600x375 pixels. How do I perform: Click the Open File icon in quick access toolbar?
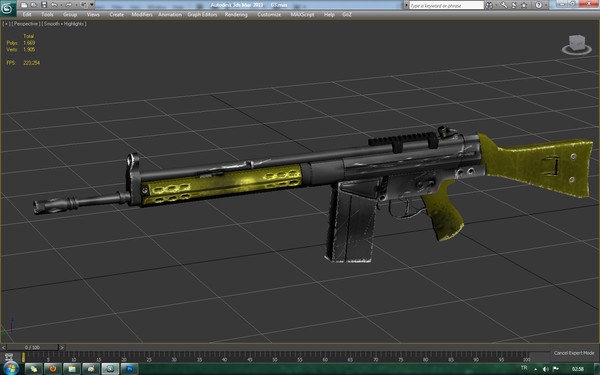(x=34, y=5)
